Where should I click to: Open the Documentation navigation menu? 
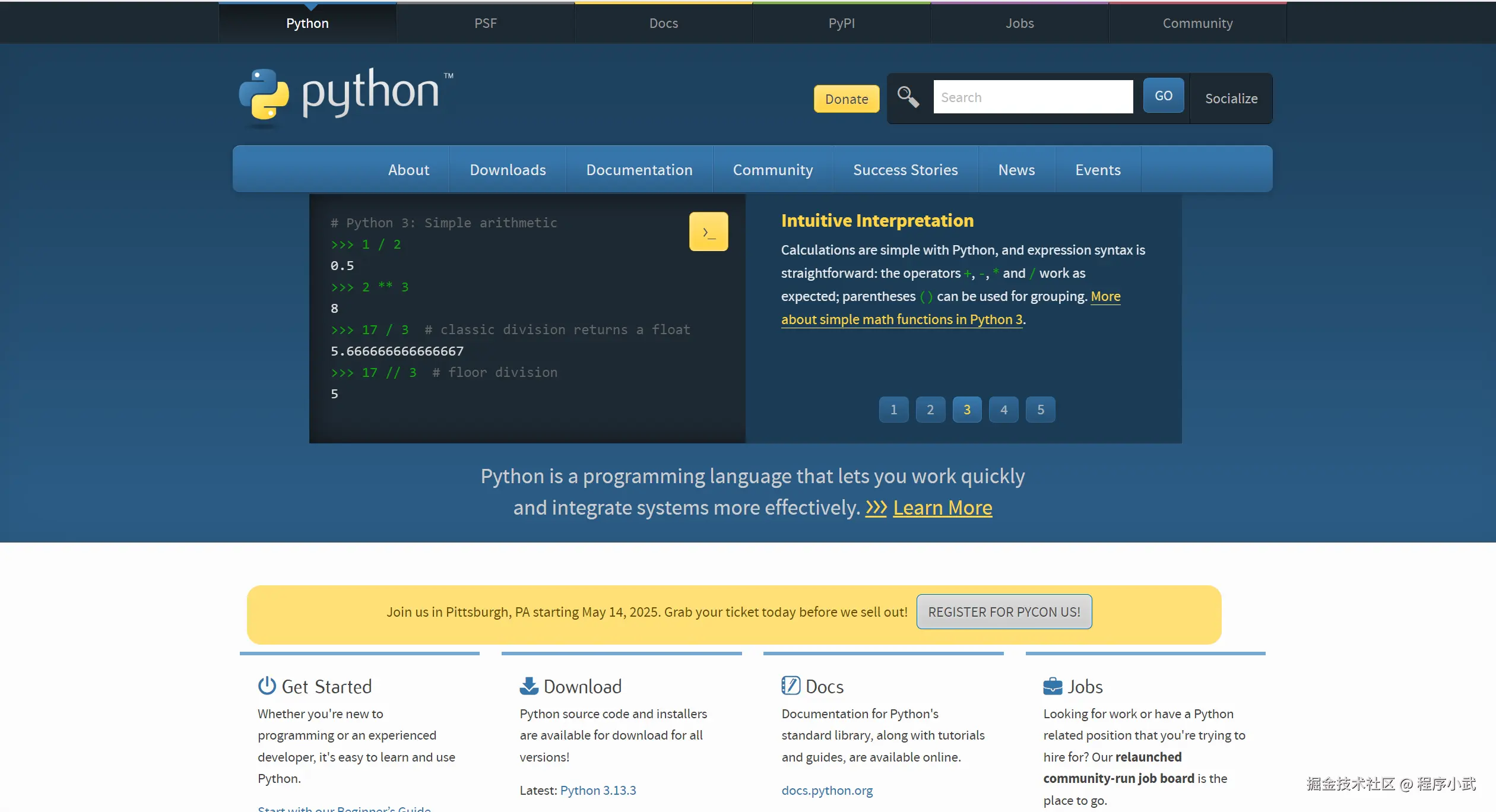point(639,170)
